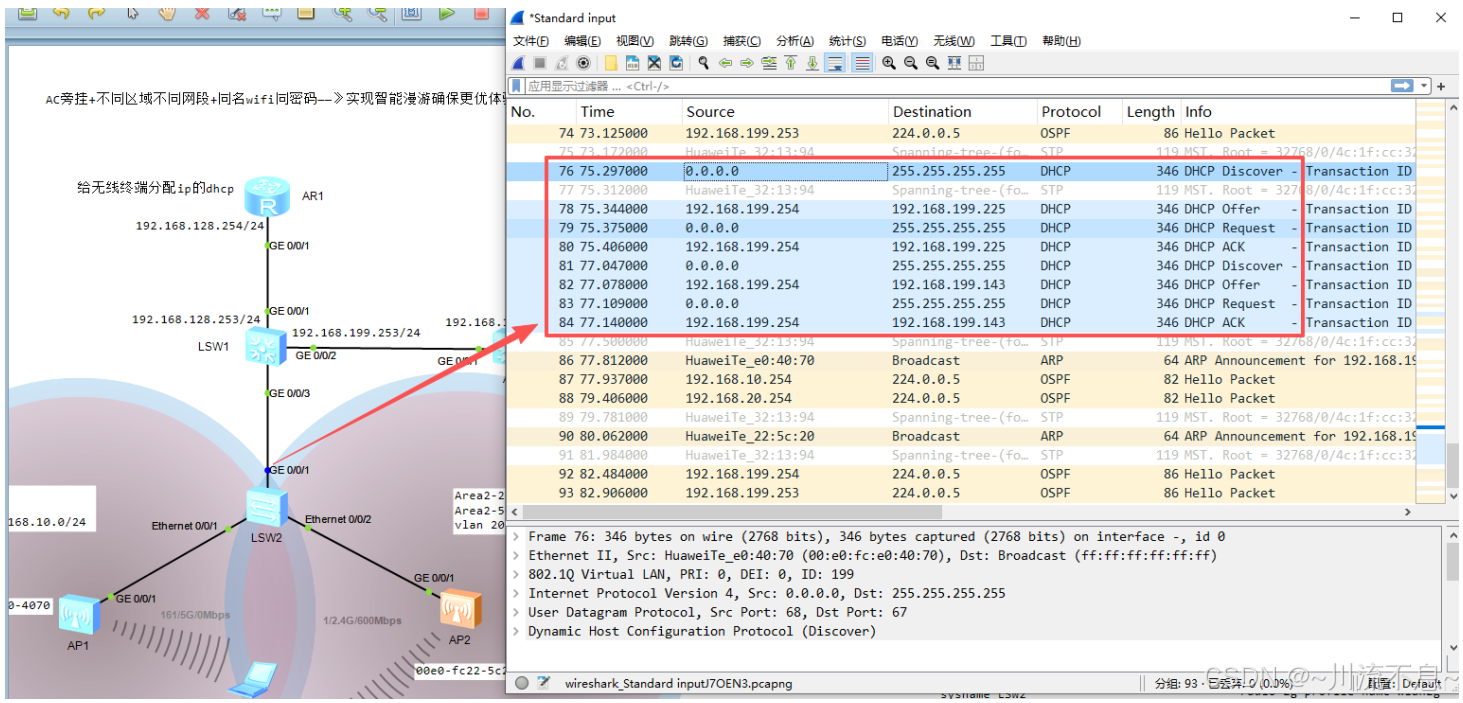Zoom in the Wireshark text
The height and width of the screenshot is (703, 1463).
(x=889, y=63)
